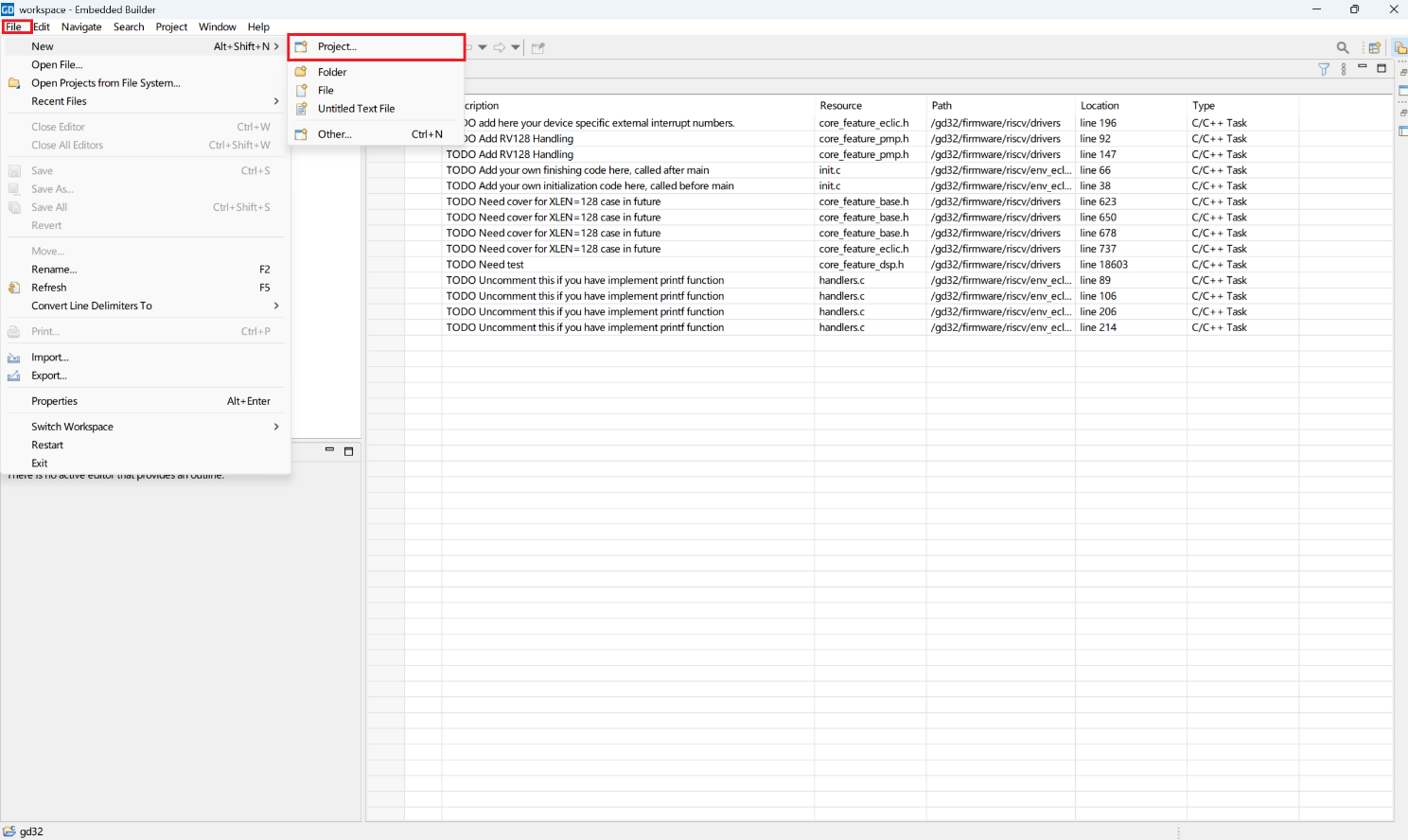Open the Navigate menu
1408x840 pixels.
(81, 26)
